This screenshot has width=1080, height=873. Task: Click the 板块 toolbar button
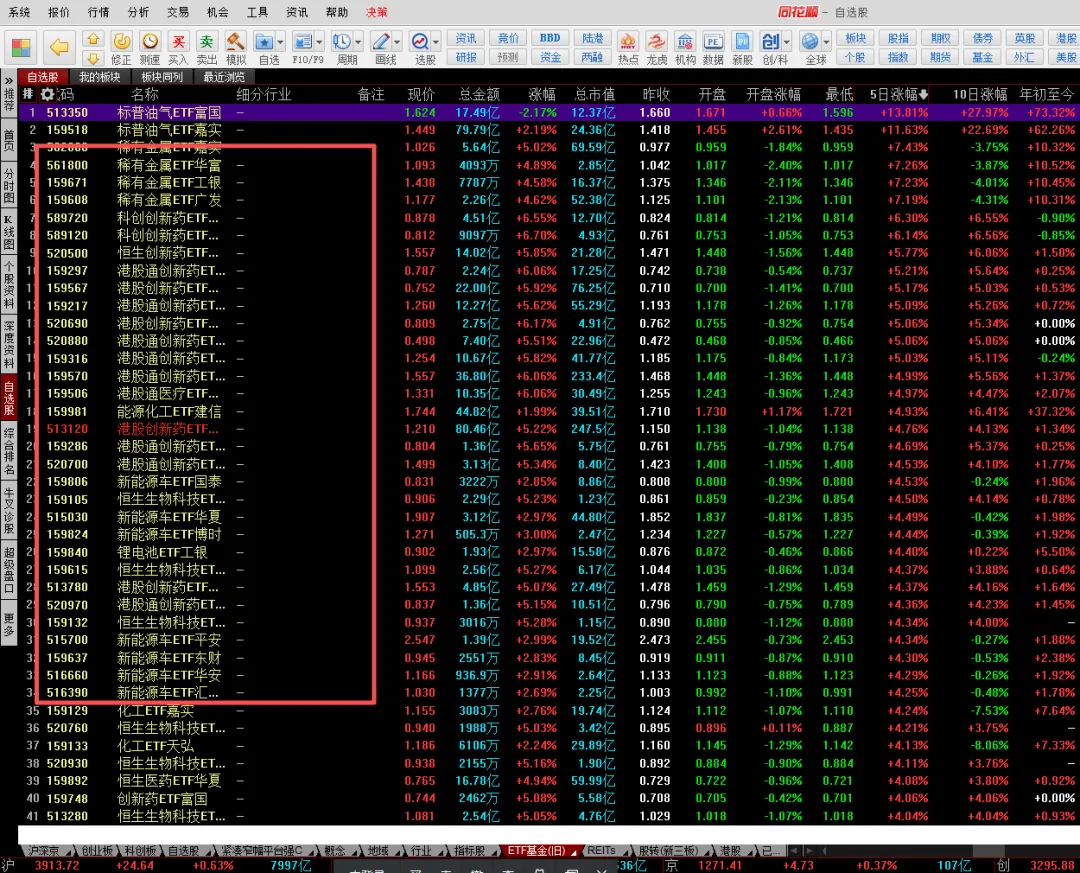click(x=856, y=38)
